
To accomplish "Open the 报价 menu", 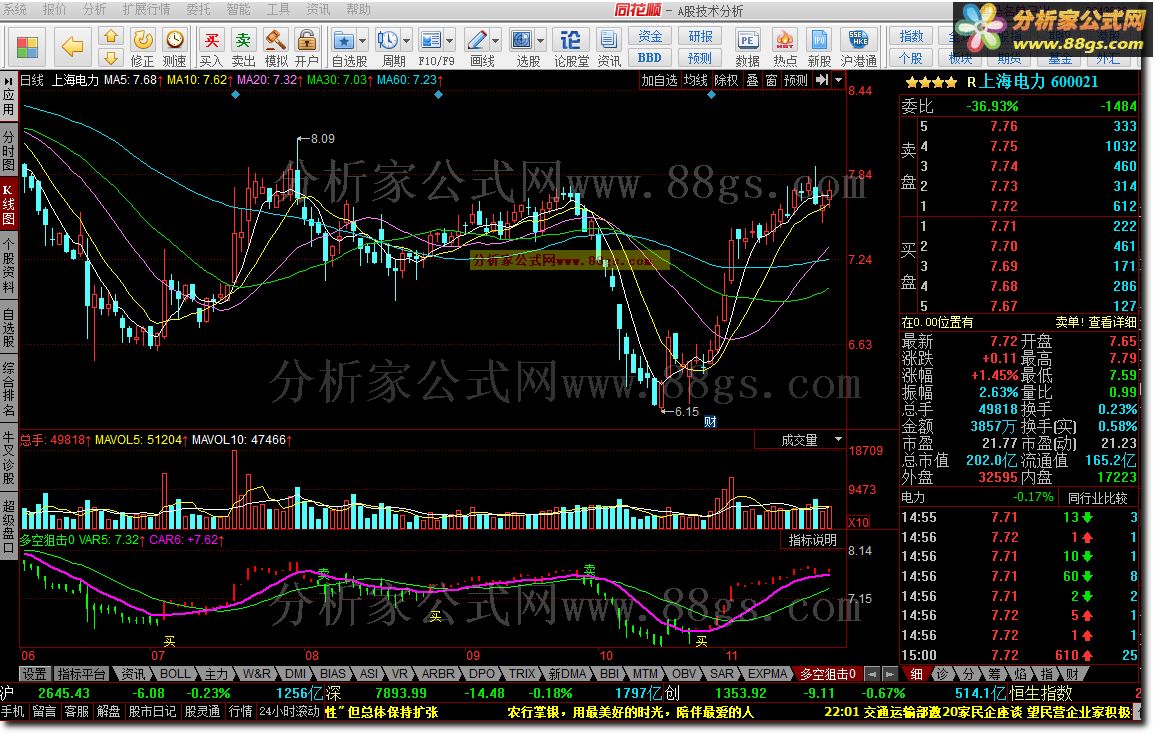I will pos(55,9).
